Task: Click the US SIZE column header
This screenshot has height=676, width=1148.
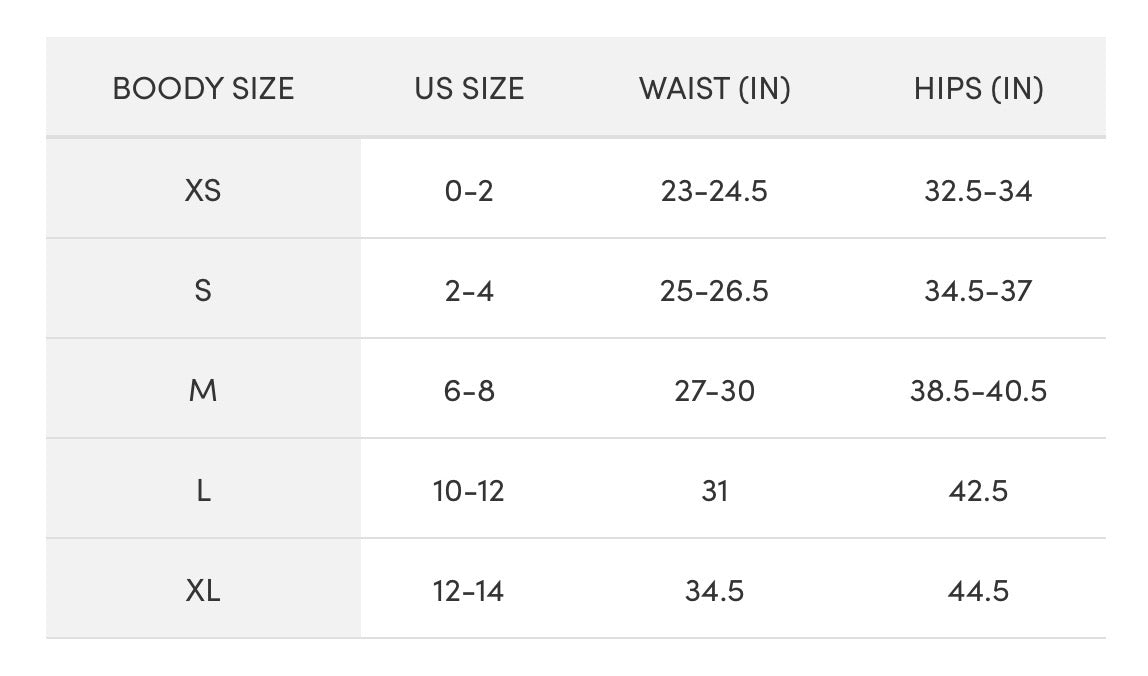Action: 469,89
